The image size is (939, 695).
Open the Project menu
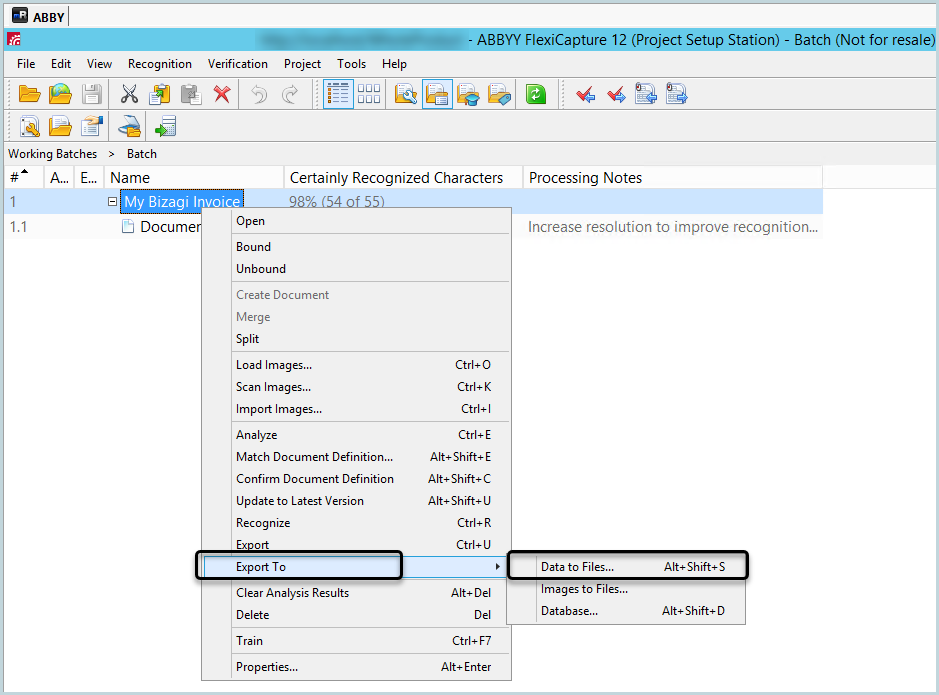tap(302, 63)
